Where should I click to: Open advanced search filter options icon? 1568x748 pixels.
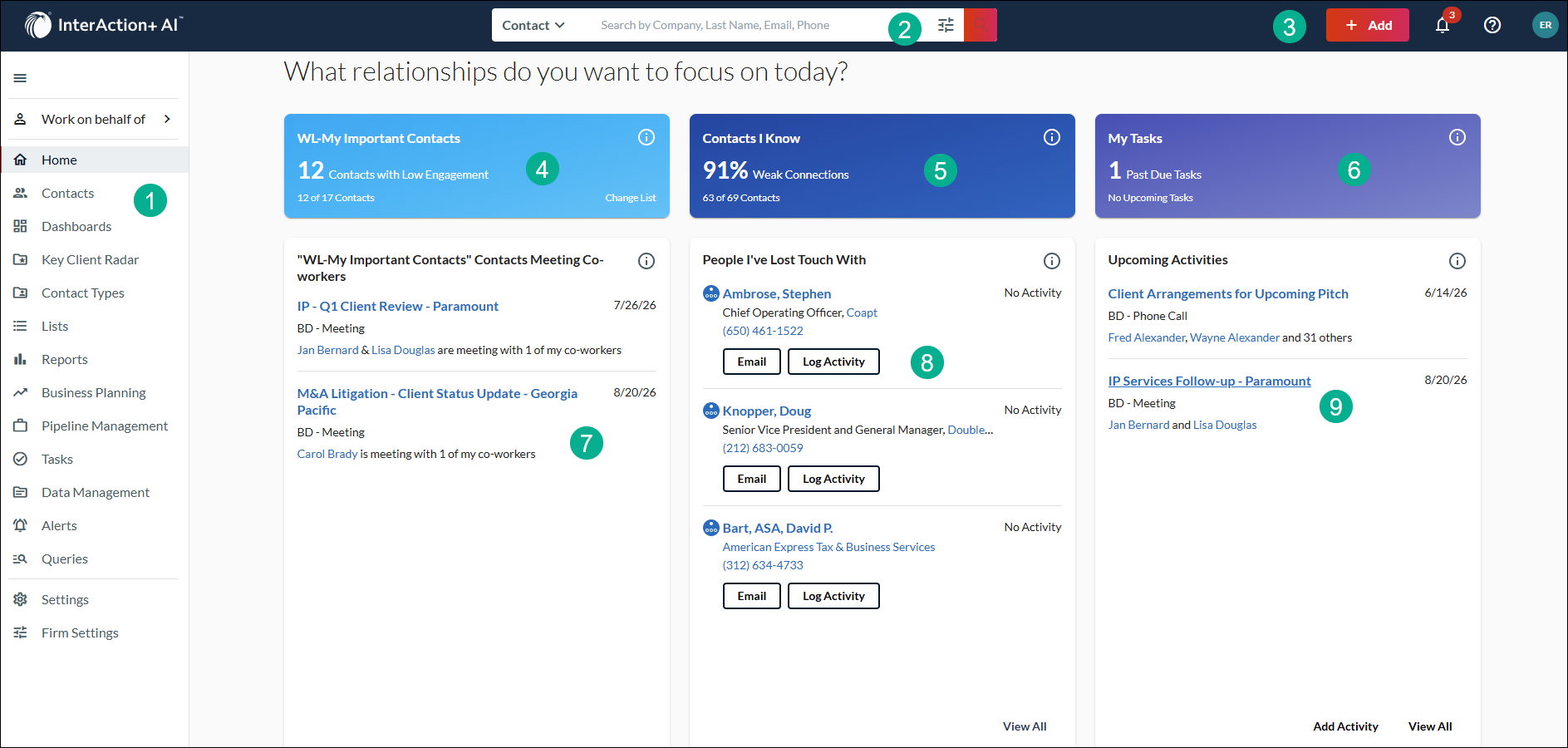(946, 25)
